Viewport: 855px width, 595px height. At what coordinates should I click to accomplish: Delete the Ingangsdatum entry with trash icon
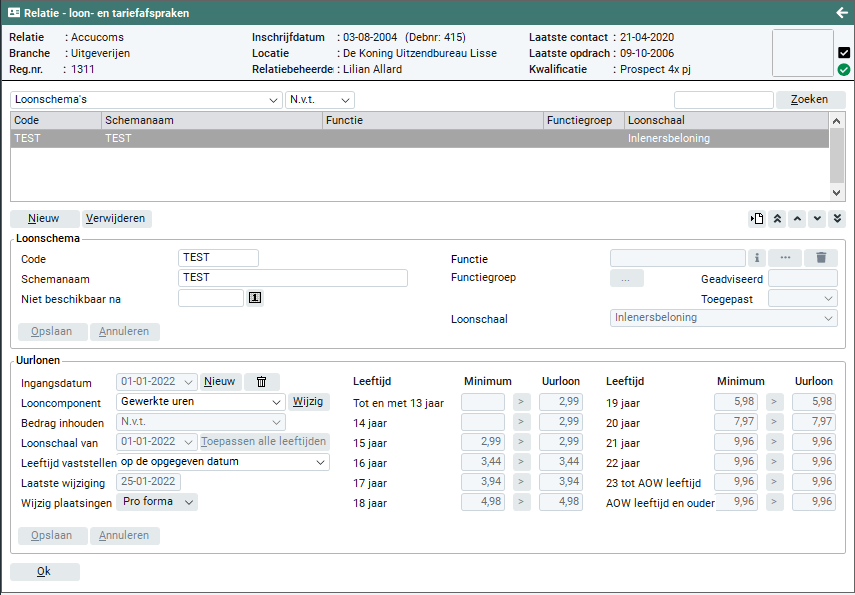(x=261, y=382)
